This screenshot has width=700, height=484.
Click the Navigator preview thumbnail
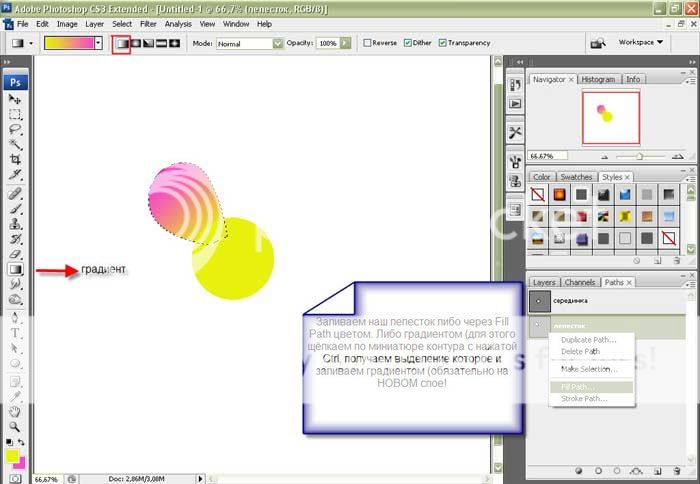point(610,119)
